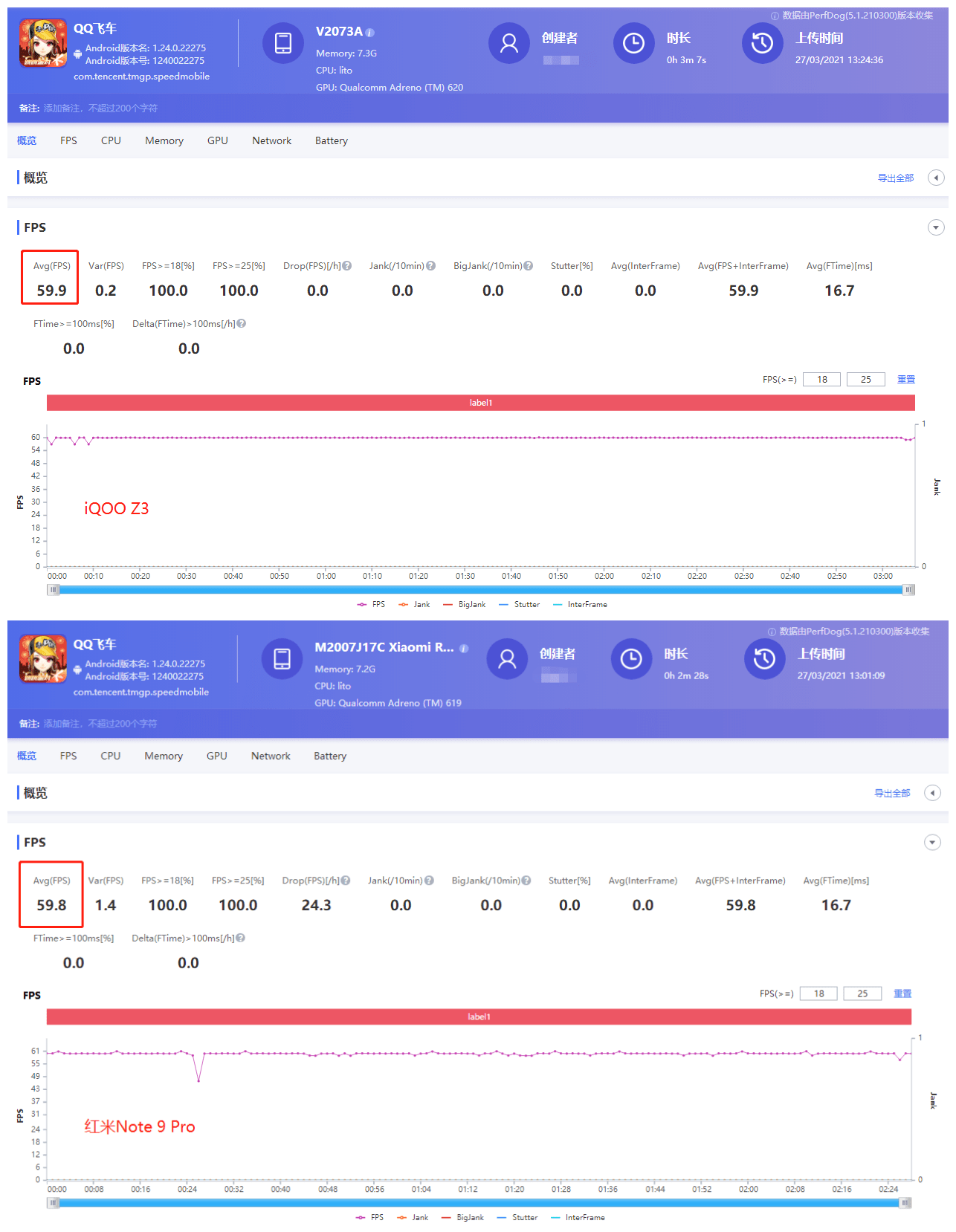
Task: Collapse FPS section in top report
Action: (937, 227)
